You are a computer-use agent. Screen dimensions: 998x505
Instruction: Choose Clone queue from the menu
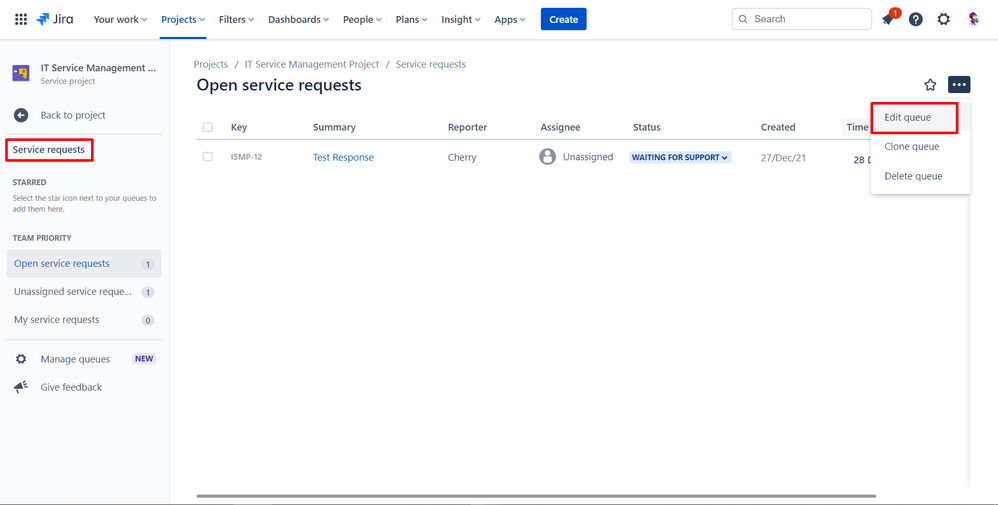click(x=920, y=146)
